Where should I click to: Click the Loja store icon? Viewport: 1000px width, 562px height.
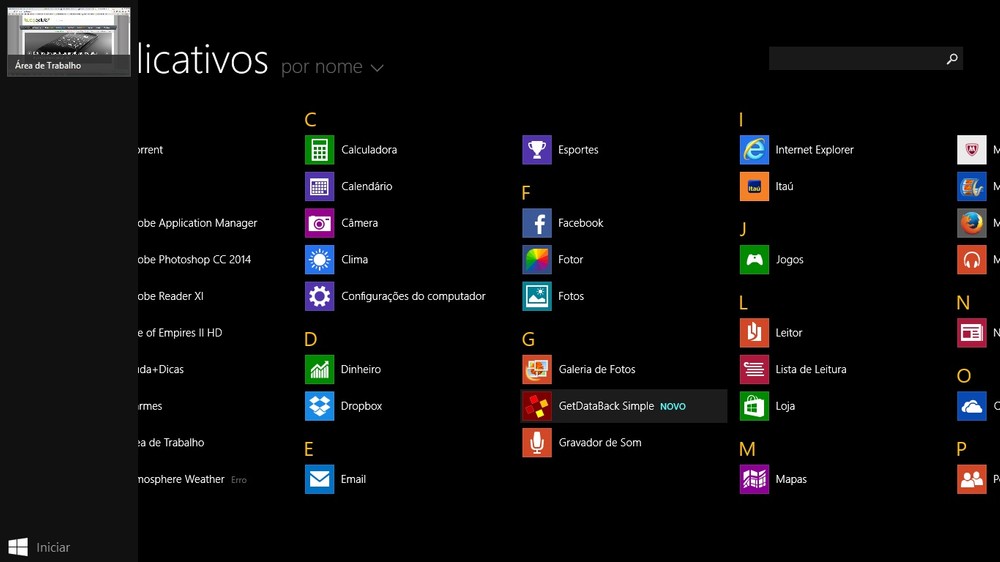(x=754, y=406)
